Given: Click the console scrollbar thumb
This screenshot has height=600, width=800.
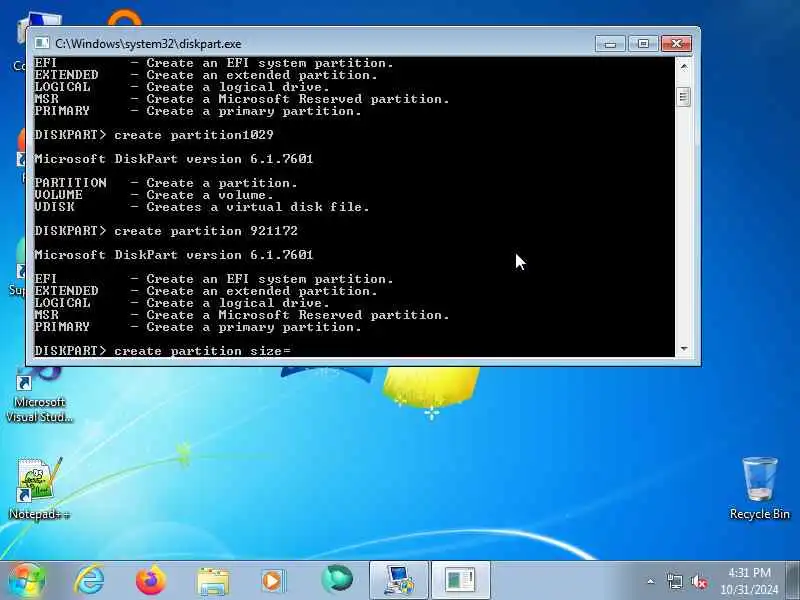Looking at the screenshot, I should point(684,97).
